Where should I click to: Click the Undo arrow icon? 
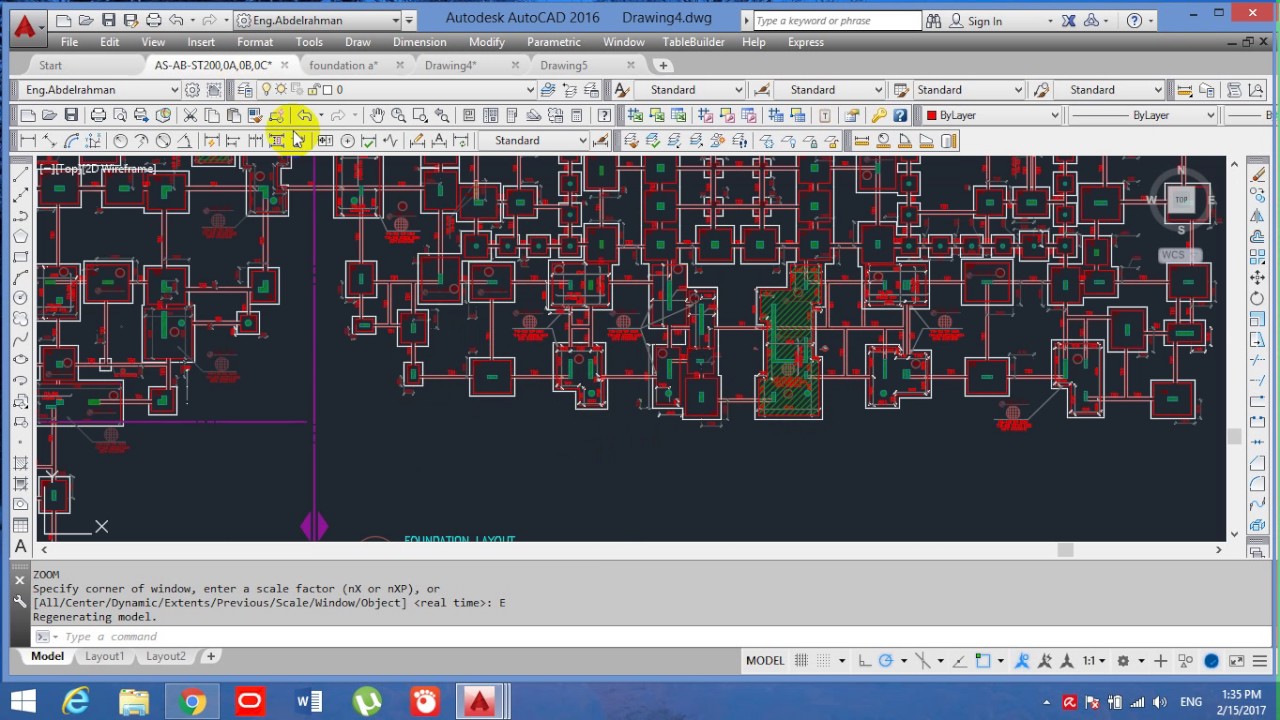pyautogui.click(x=304, y=115)
